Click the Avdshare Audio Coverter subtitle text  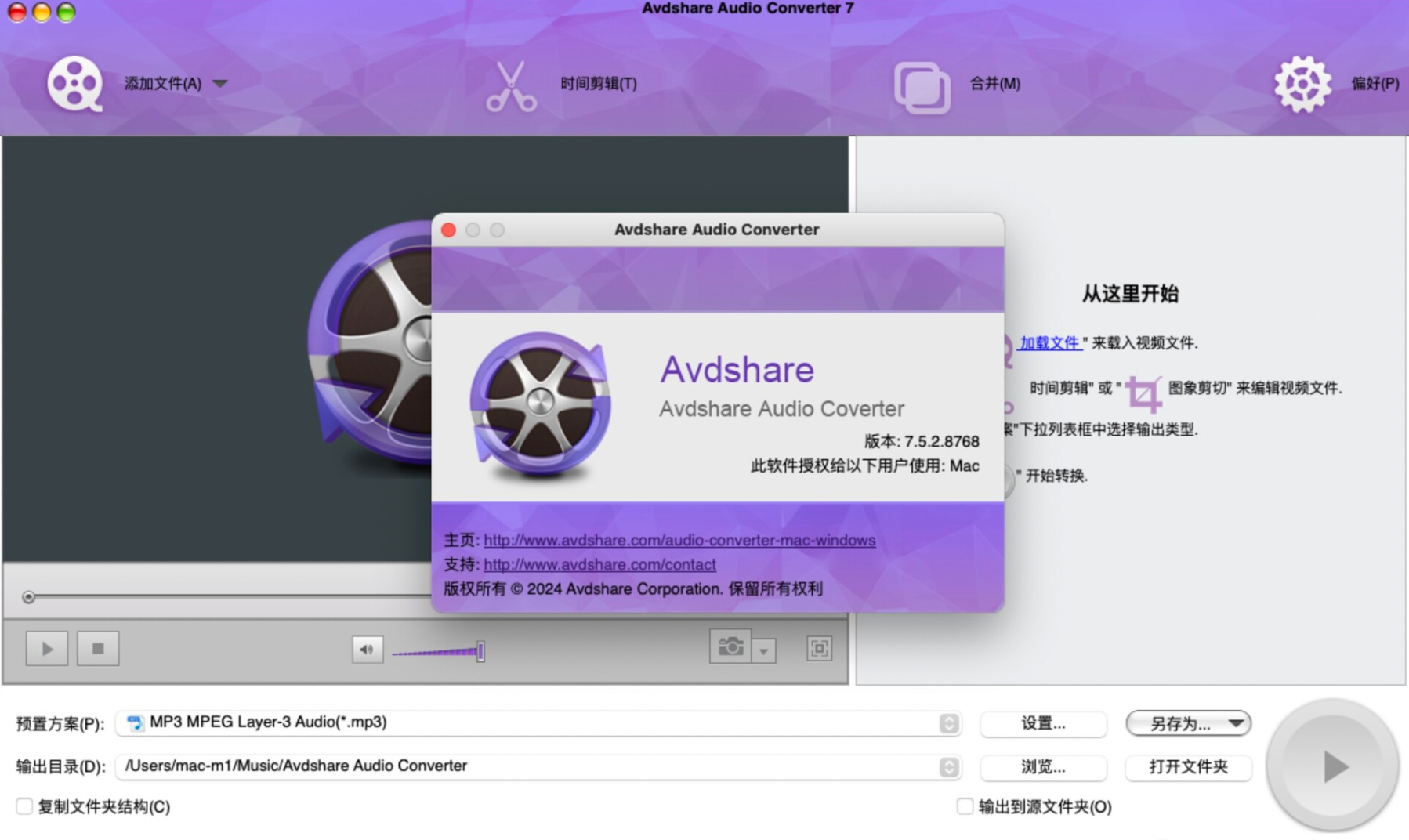pyautogui.click(x=781, y=408)
